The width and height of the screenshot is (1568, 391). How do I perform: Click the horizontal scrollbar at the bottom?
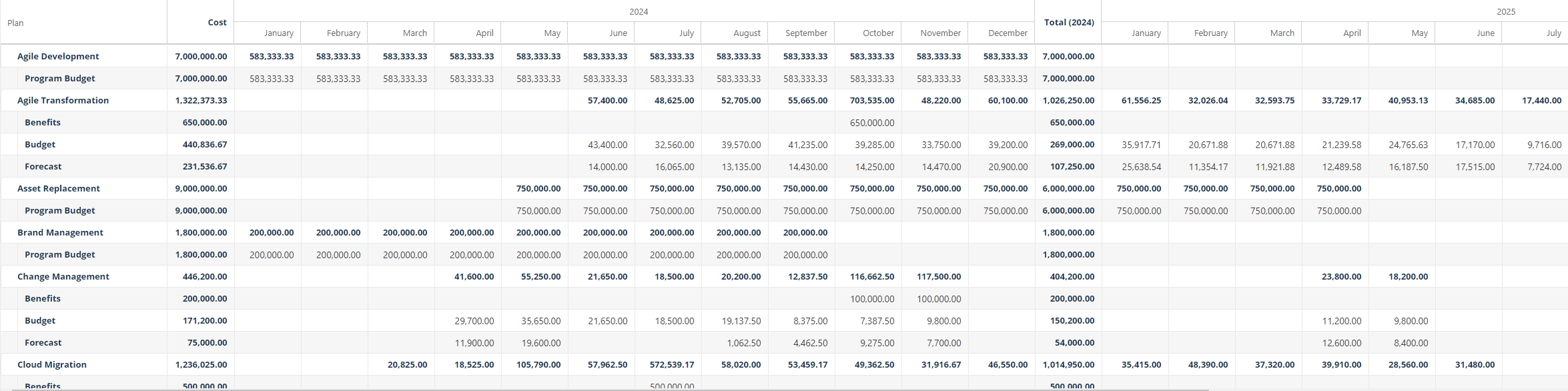(604, 389)
